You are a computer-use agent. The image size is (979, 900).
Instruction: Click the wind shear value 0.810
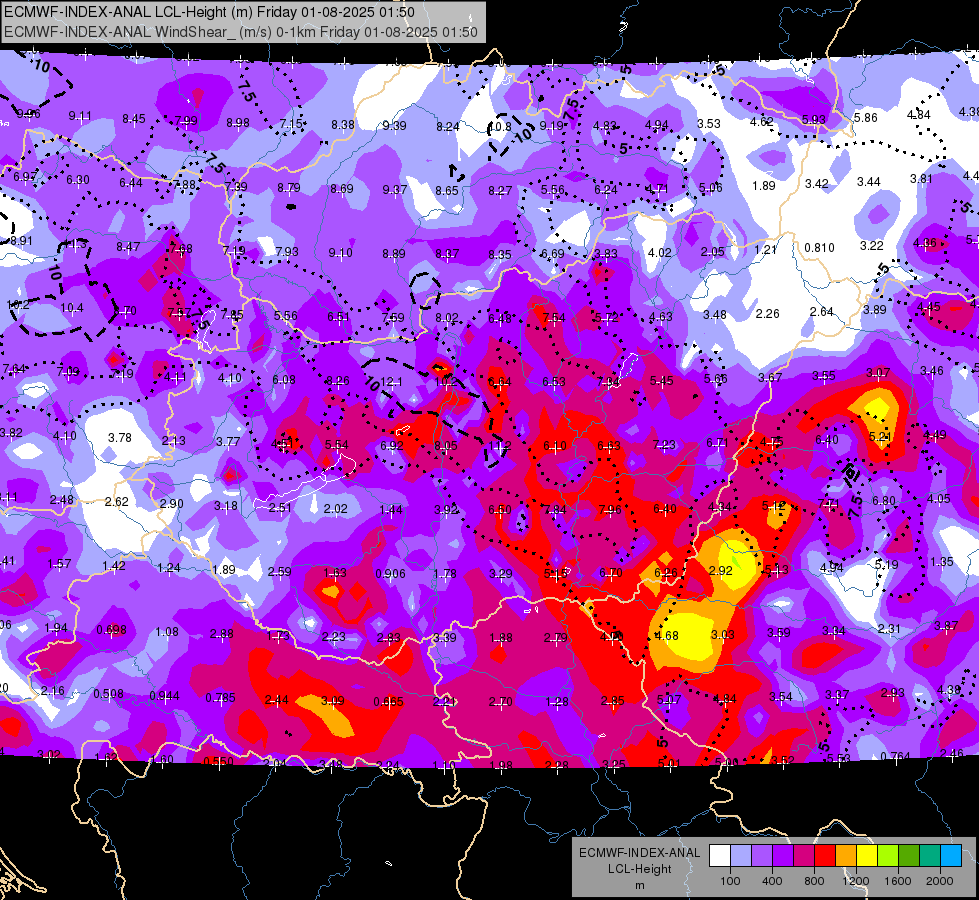tap(819, 248)
